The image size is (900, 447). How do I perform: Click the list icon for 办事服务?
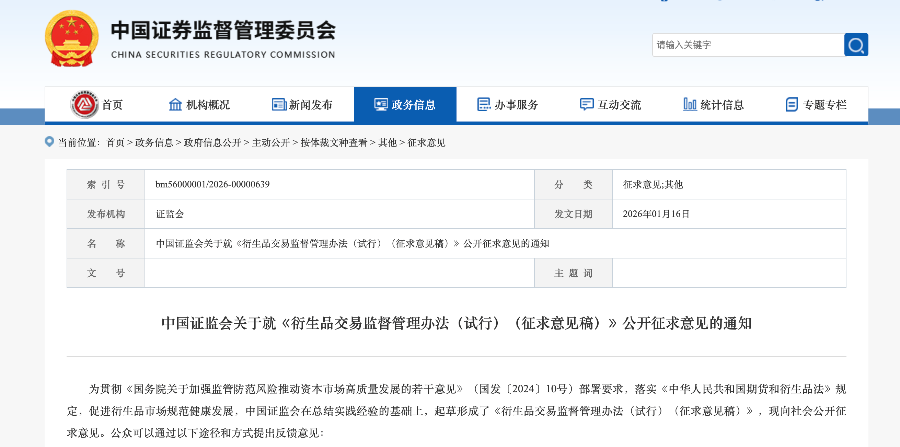(x=484, y=104)
